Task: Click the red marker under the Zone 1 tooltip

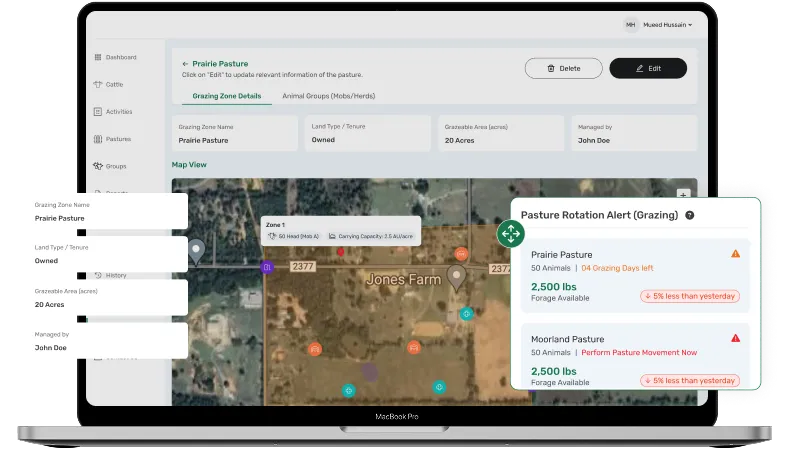Action: (341, 251)
